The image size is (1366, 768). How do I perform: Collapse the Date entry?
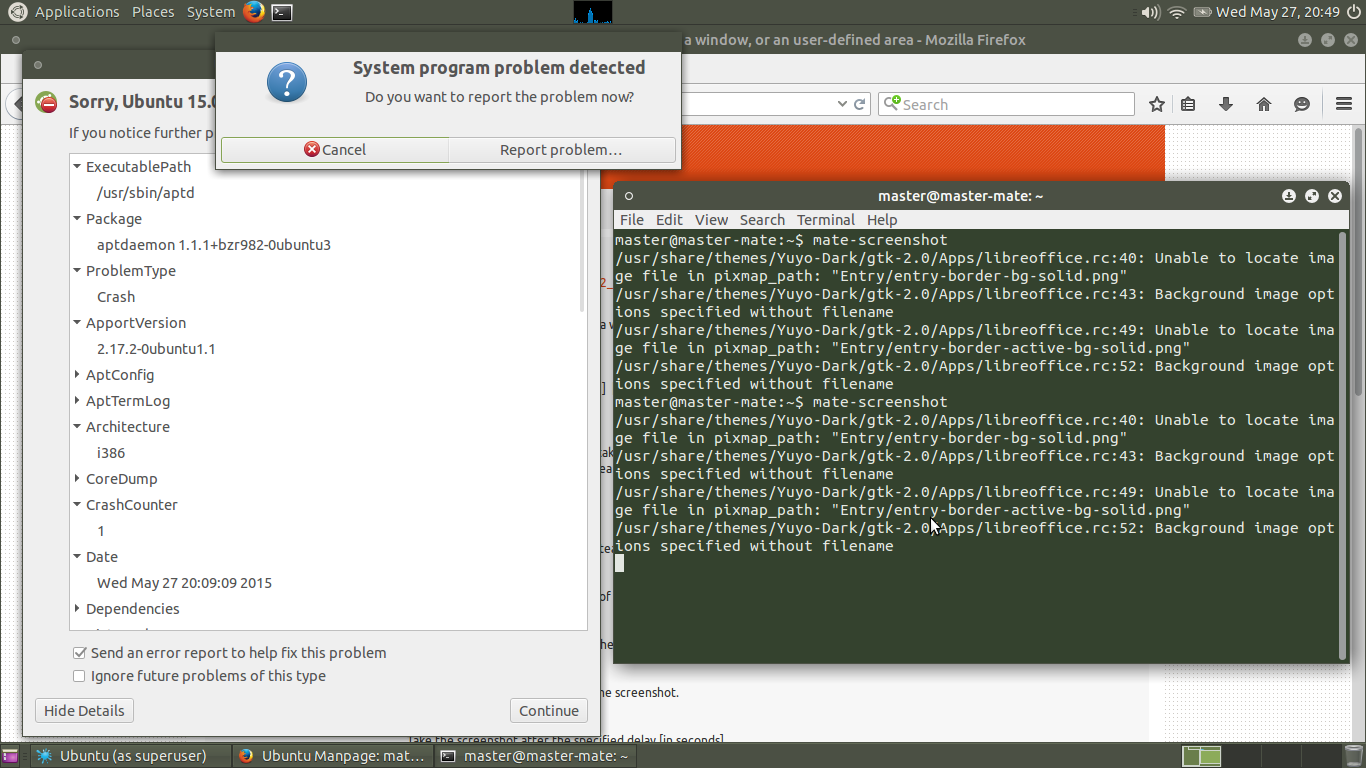pyautogui.click(x=77, y=557)
